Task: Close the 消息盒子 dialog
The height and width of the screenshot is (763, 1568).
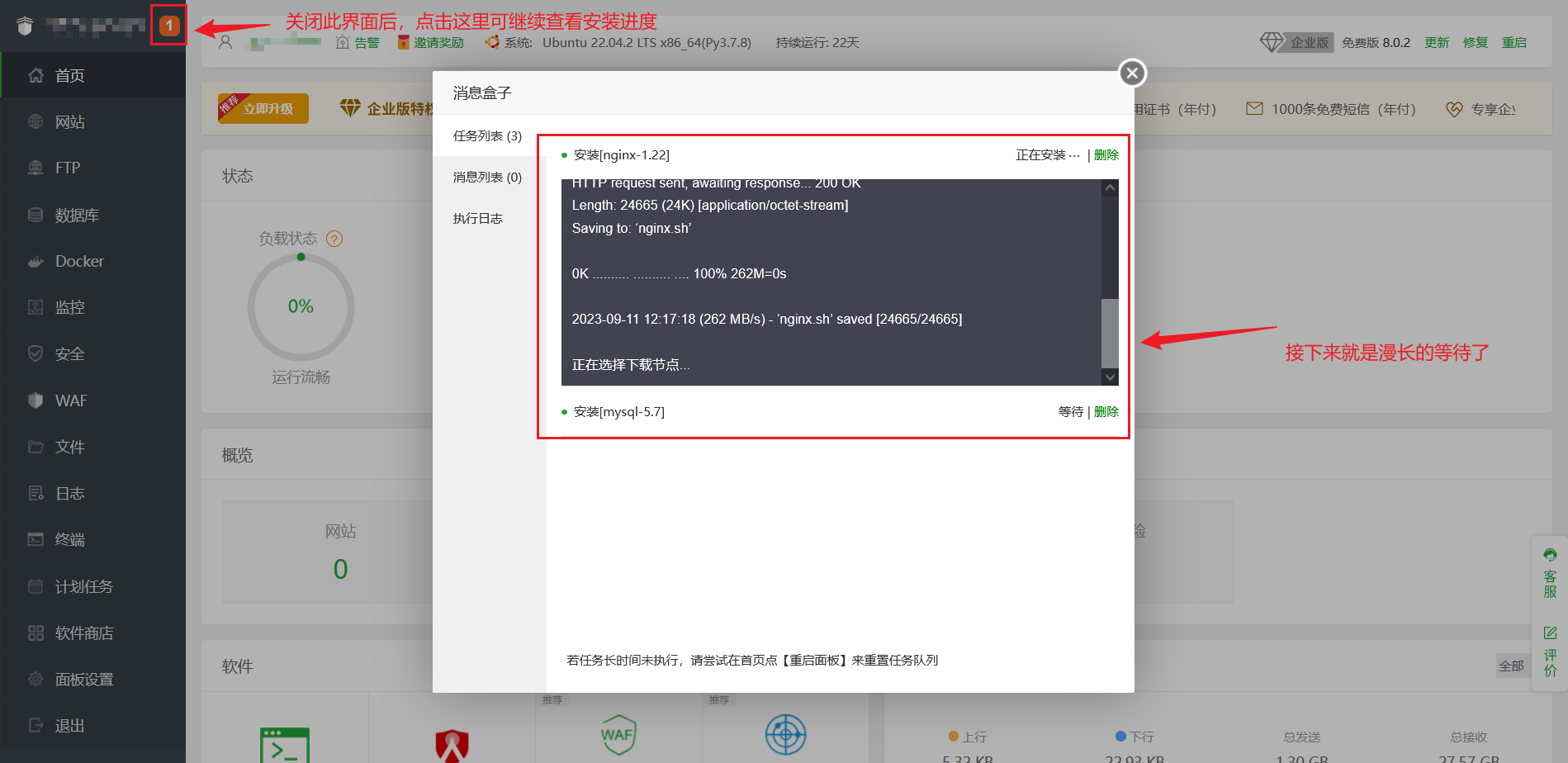Action: click(x=1132, y=73)
